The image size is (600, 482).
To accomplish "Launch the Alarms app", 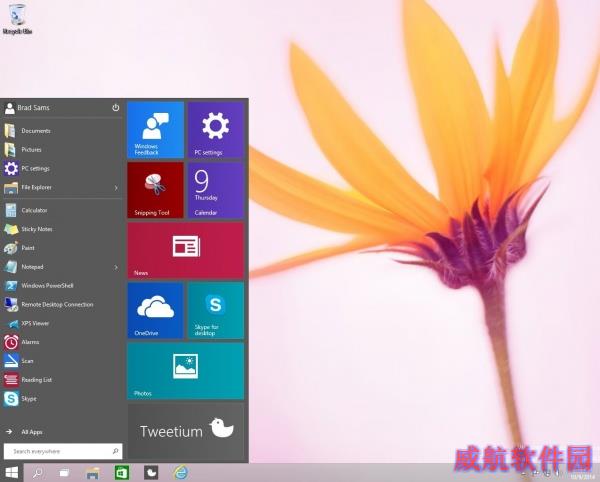I will click(x=61, y=342).
